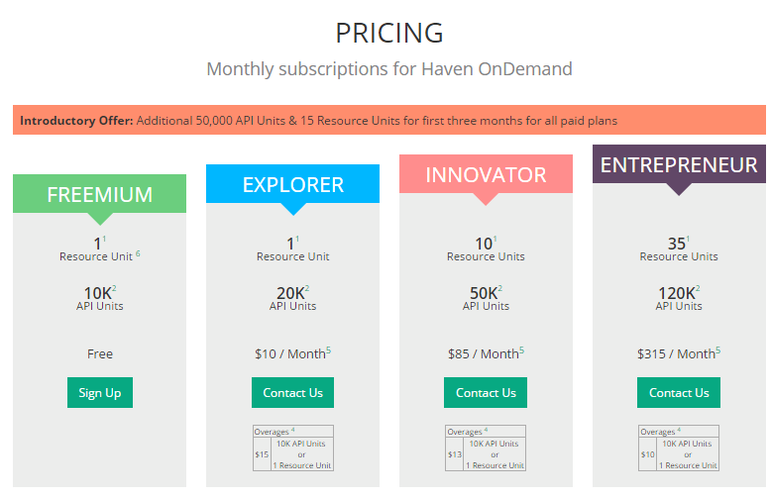Screen dimensions: 770x498
Task: Open footnote 2 beside 10K API Units
Action: (114, 288)
